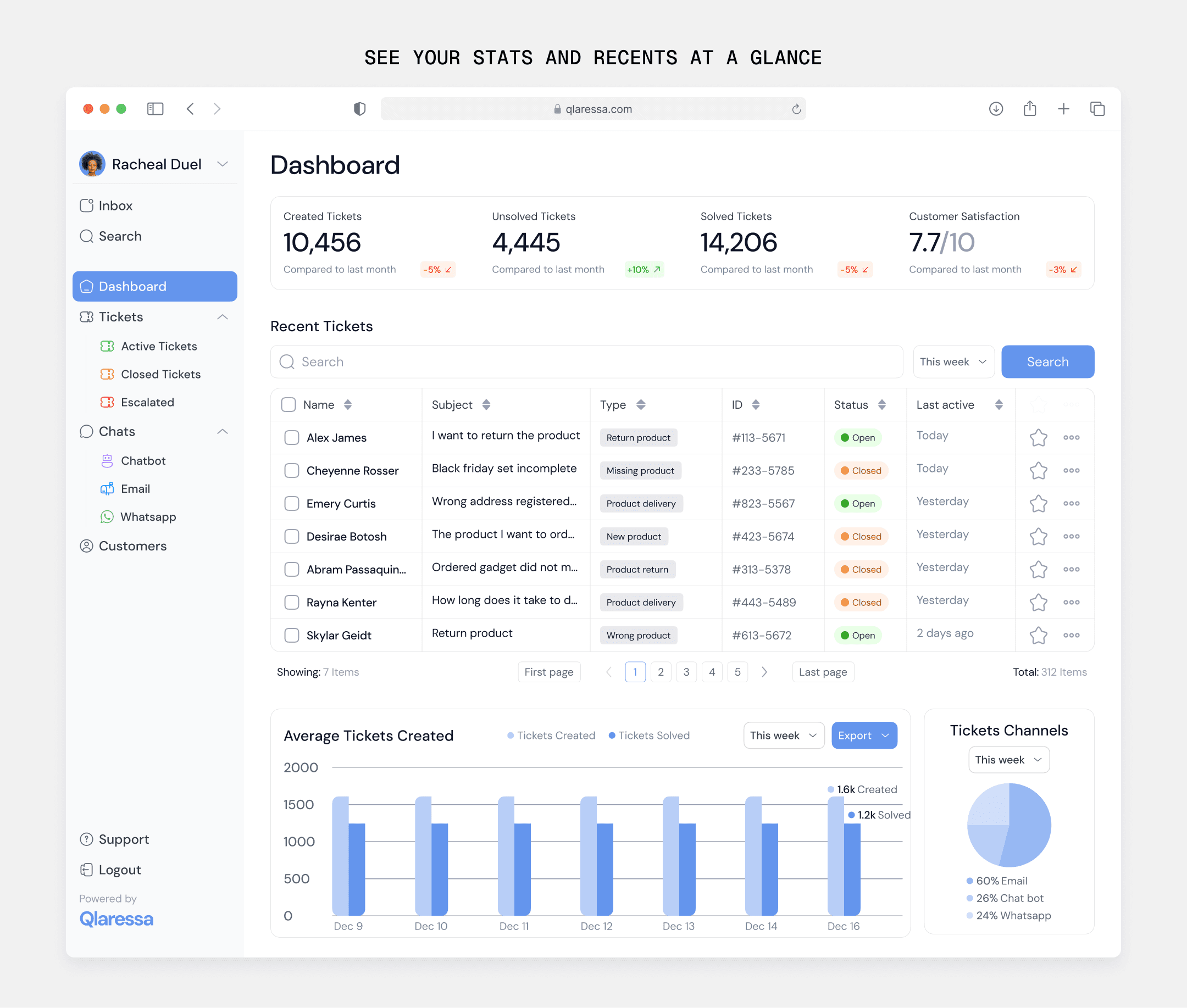Toggle the browser sidebar icon
This screenshot has height=1008, width=1187.
tap(155, 109)
